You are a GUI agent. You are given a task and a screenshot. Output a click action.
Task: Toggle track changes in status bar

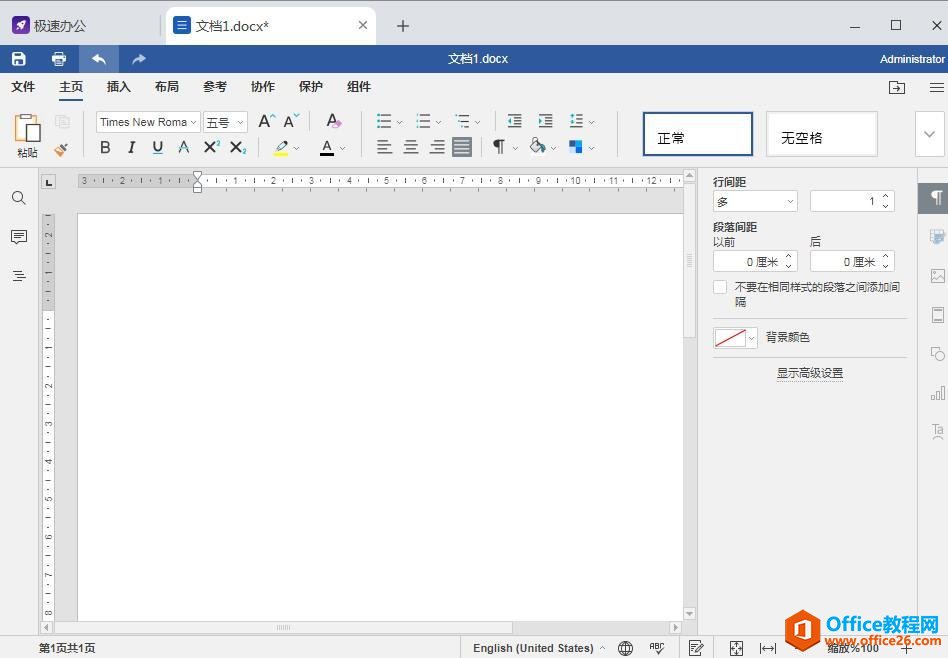(696, 648)
